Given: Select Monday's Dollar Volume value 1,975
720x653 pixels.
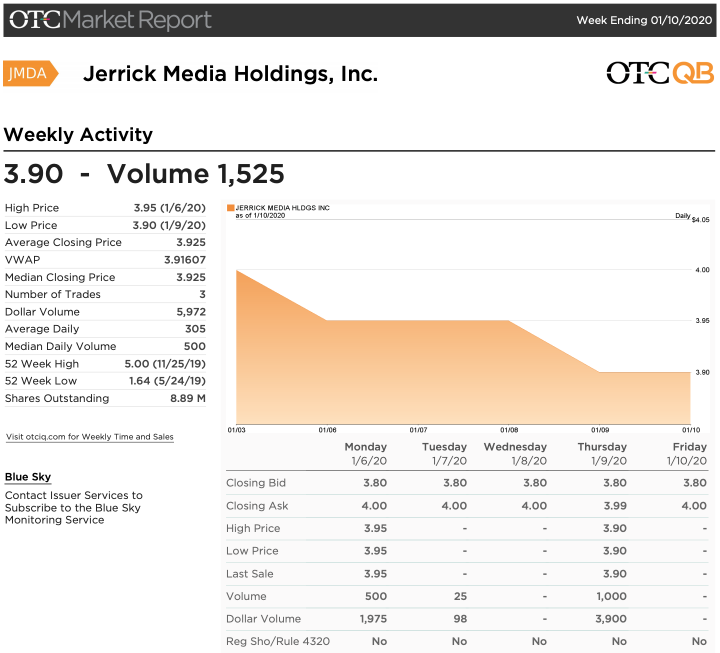Looking at the screenshot, I should 373,619.
